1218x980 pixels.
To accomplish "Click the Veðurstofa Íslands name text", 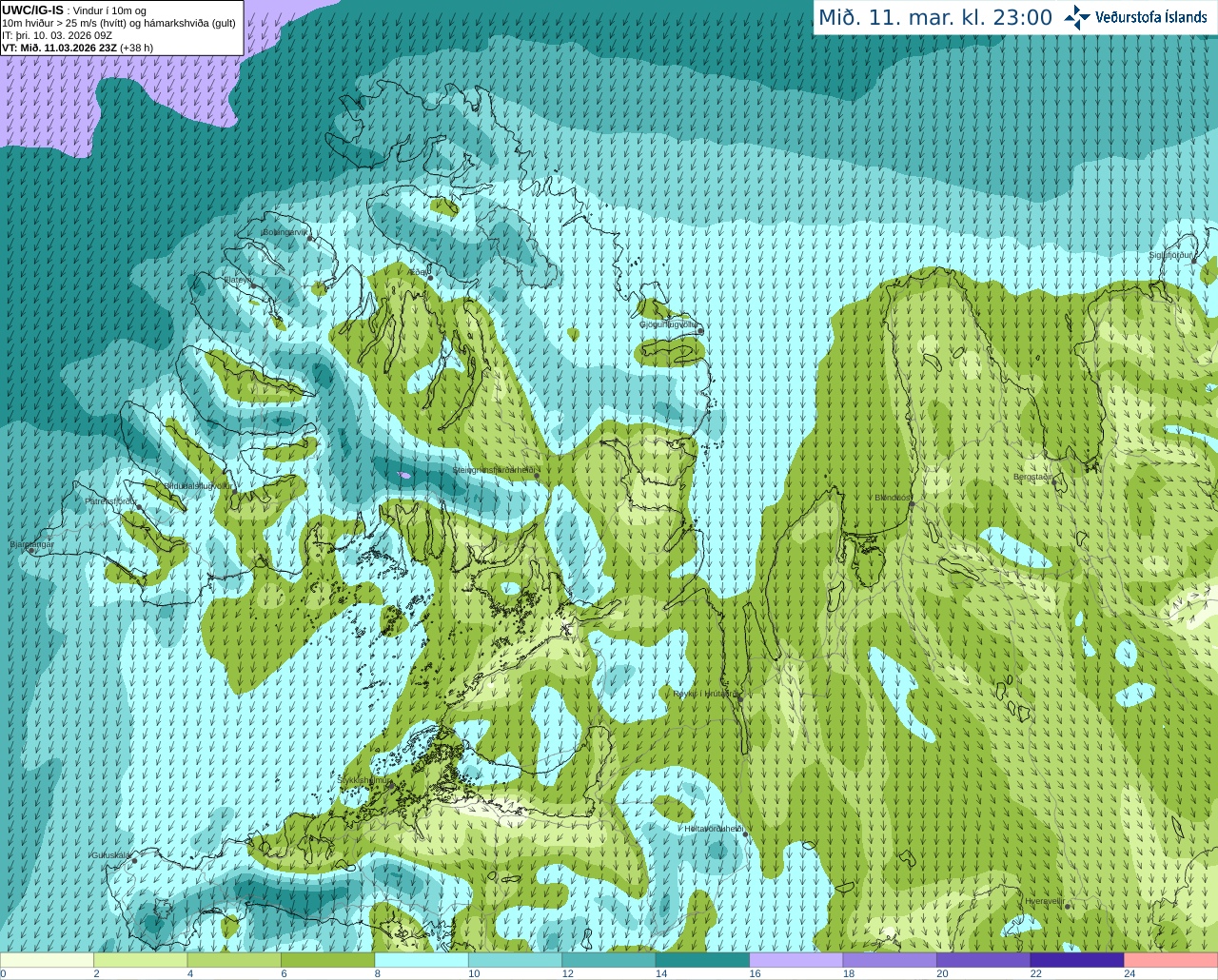I will click(x=1151, y=17).
